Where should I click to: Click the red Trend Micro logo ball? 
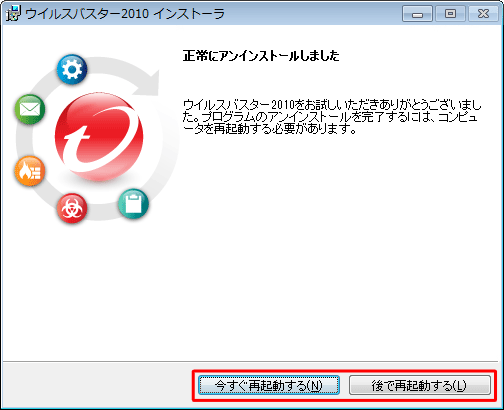click(x=99, y=137)
